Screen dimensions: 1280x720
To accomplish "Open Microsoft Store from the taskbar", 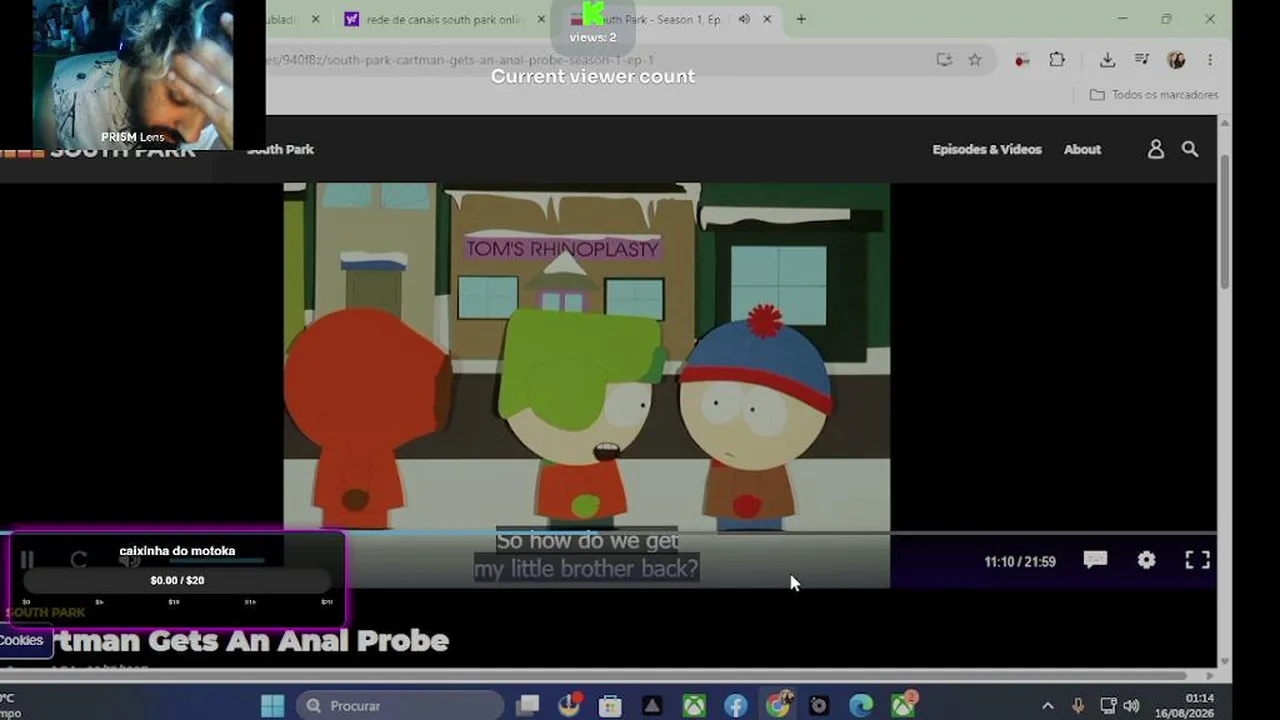I will [x=610, y=706].
